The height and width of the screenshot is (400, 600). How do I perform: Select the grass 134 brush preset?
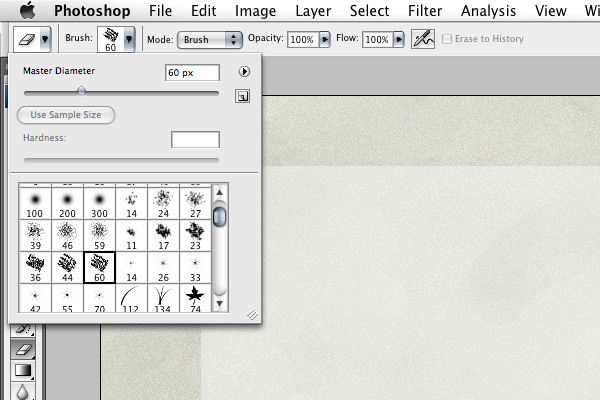163,298
